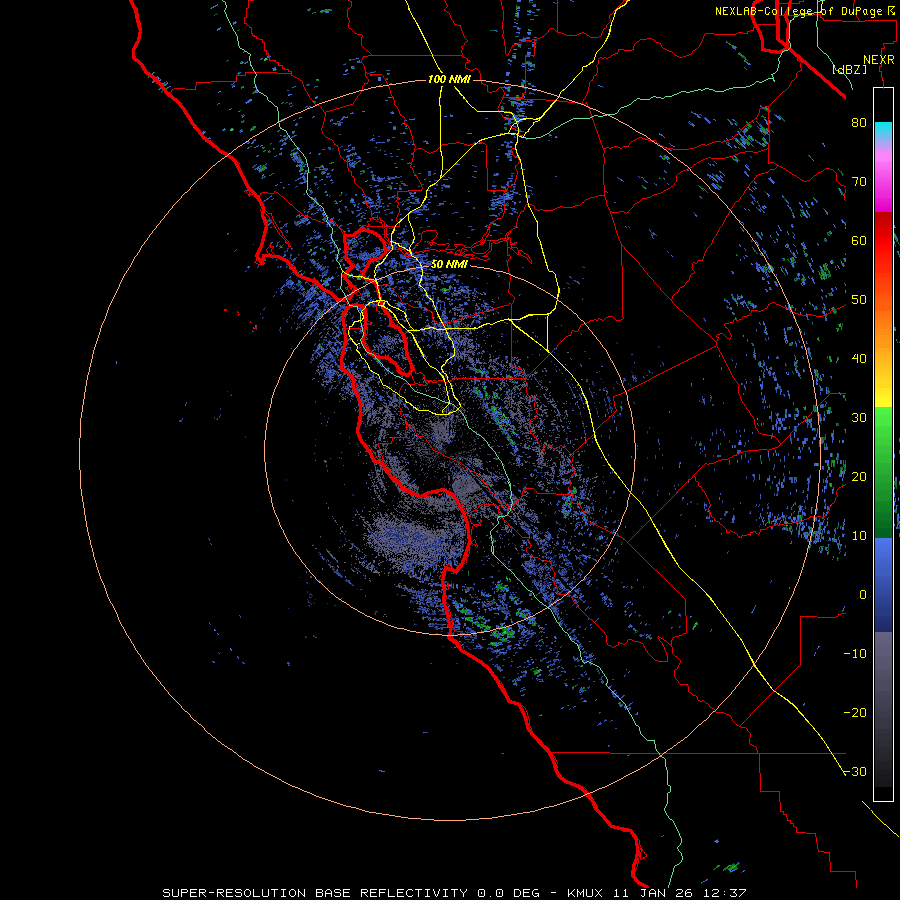Click the 50 NMI range ring label
This screenshot has height=900, width=900.
(449, 264)
